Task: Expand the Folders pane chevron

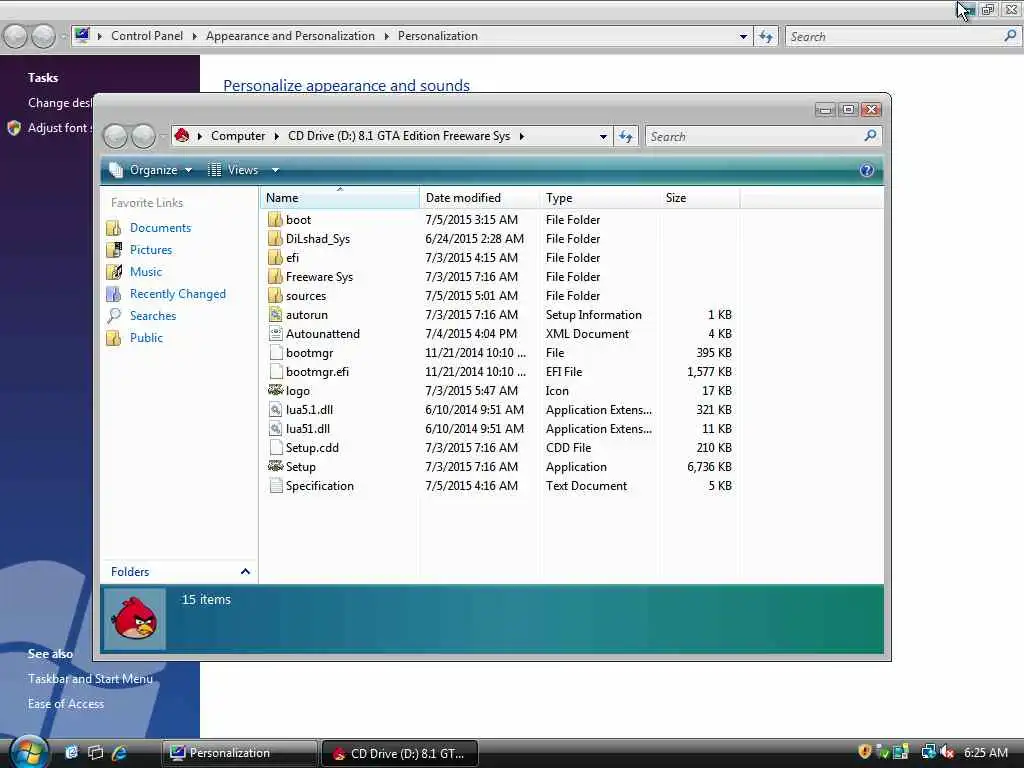Action: tap(245, 571)
